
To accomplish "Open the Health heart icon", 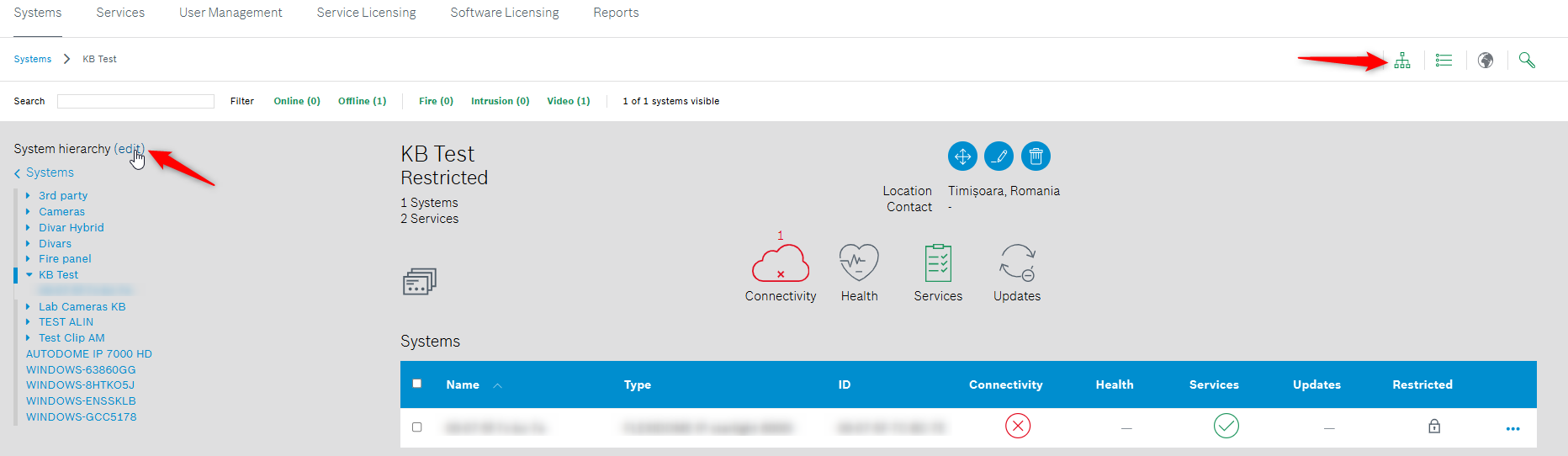I will coord(859,263).
